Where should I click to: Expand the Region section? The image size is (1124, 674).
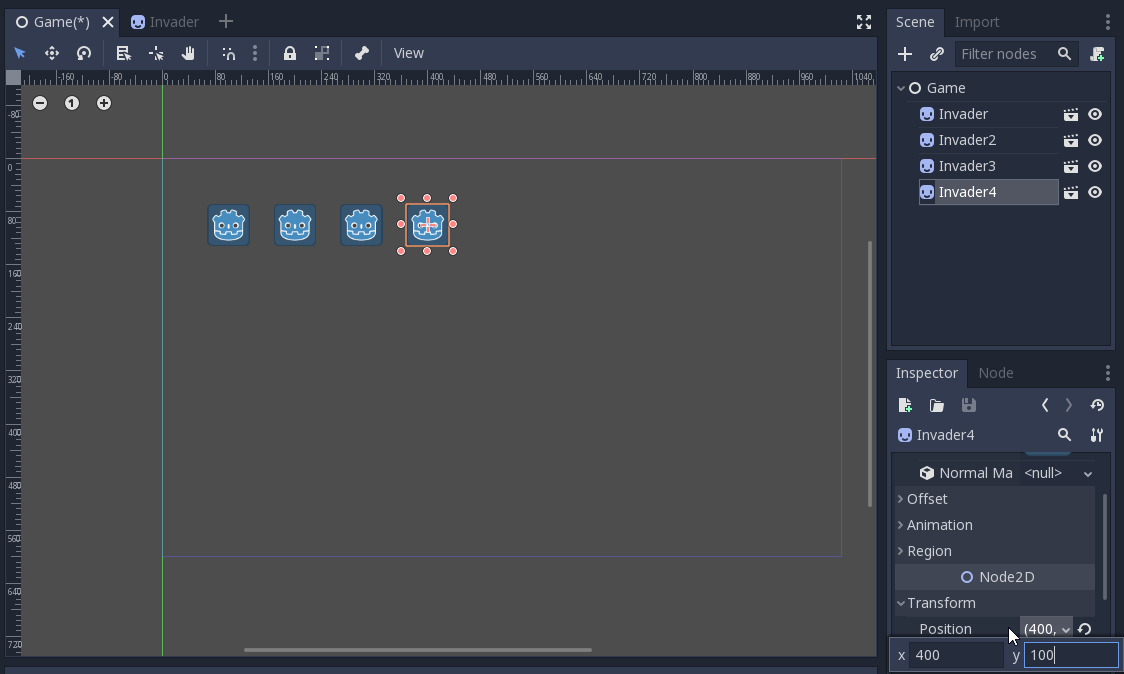[x=995, y=551]
